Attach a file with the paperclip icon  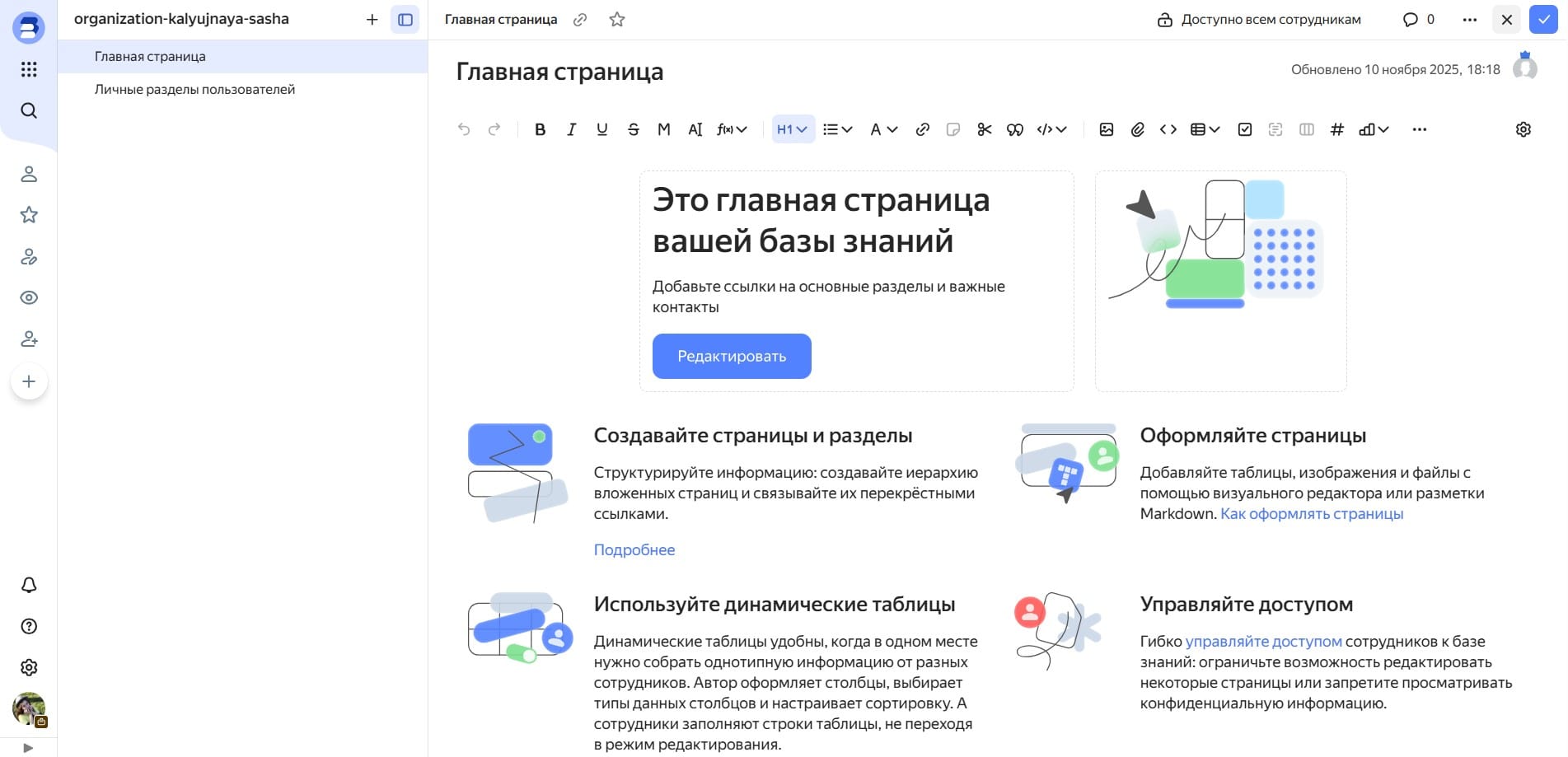[1137, 129]
